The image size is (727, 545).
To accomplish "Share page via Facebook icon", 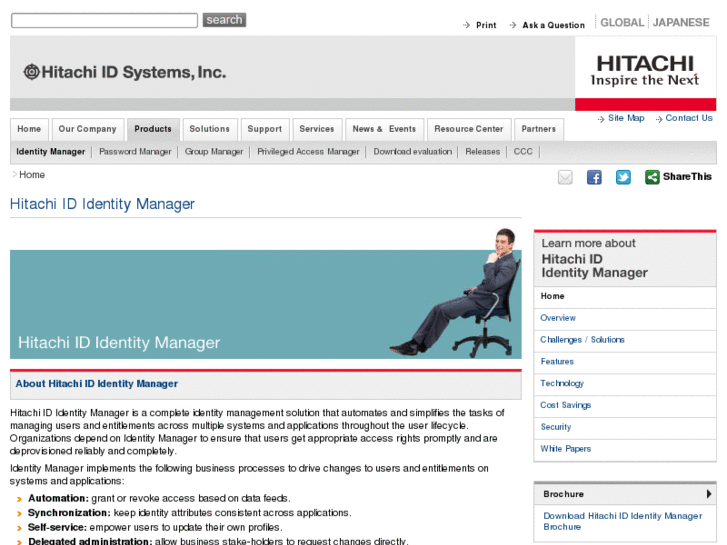I will point(594,177).
